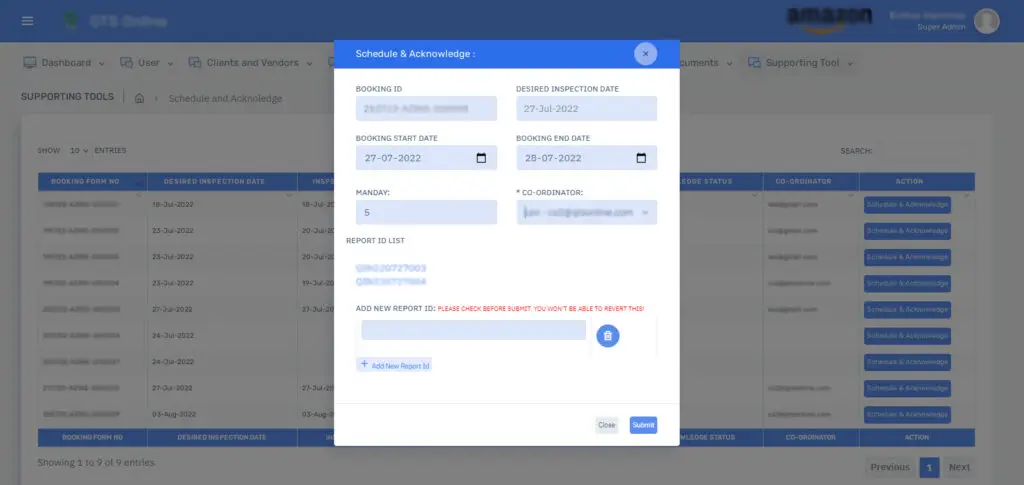The height and width of the screenshot is (485, 1024).
Task: Expand the Co-ordinator dropdown
Action: pos(586,212)
